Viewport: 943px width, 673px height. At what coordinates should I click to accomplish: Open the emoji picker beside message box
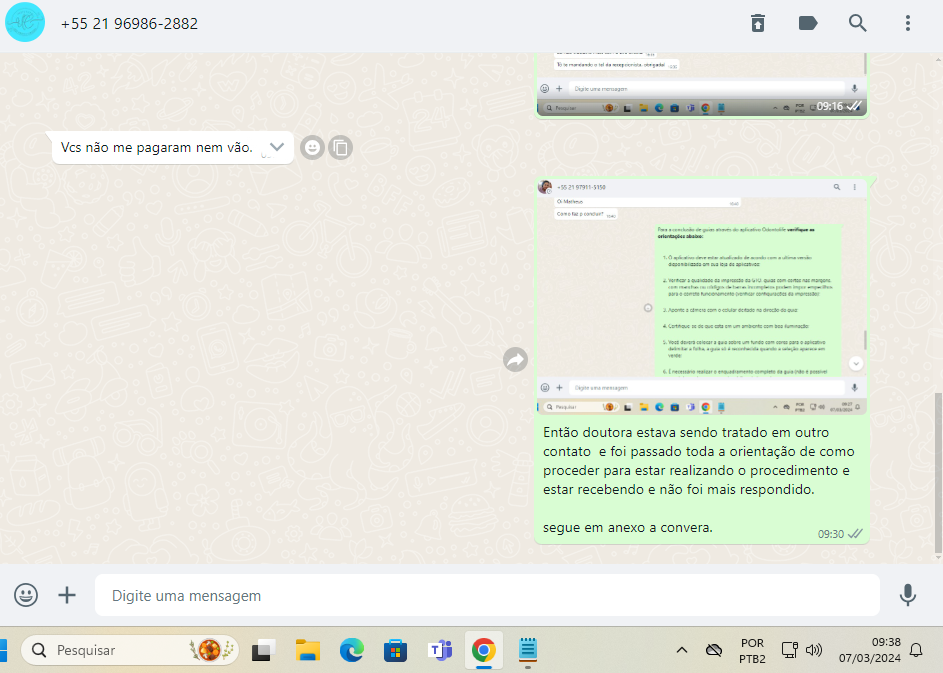[x=26, y=595]
